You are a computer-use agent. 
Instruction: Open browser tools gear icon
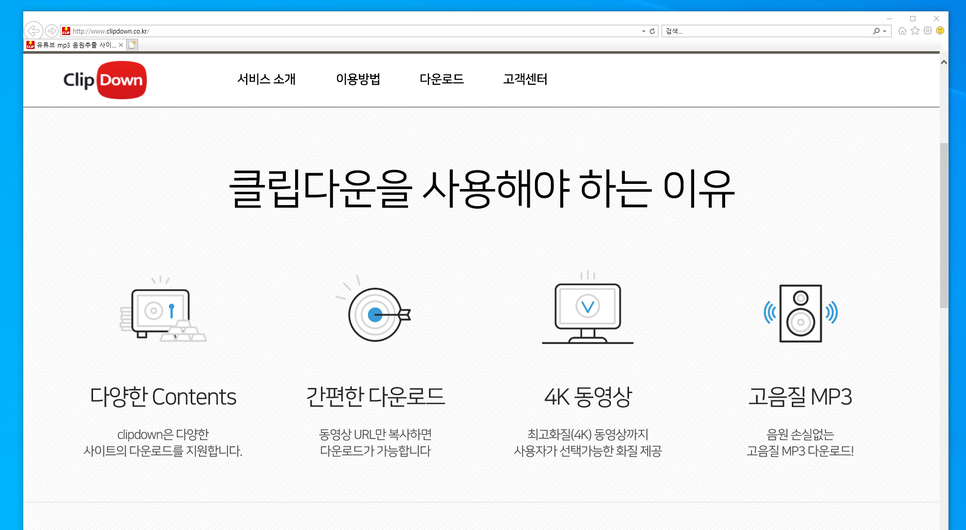pos(927,31)
